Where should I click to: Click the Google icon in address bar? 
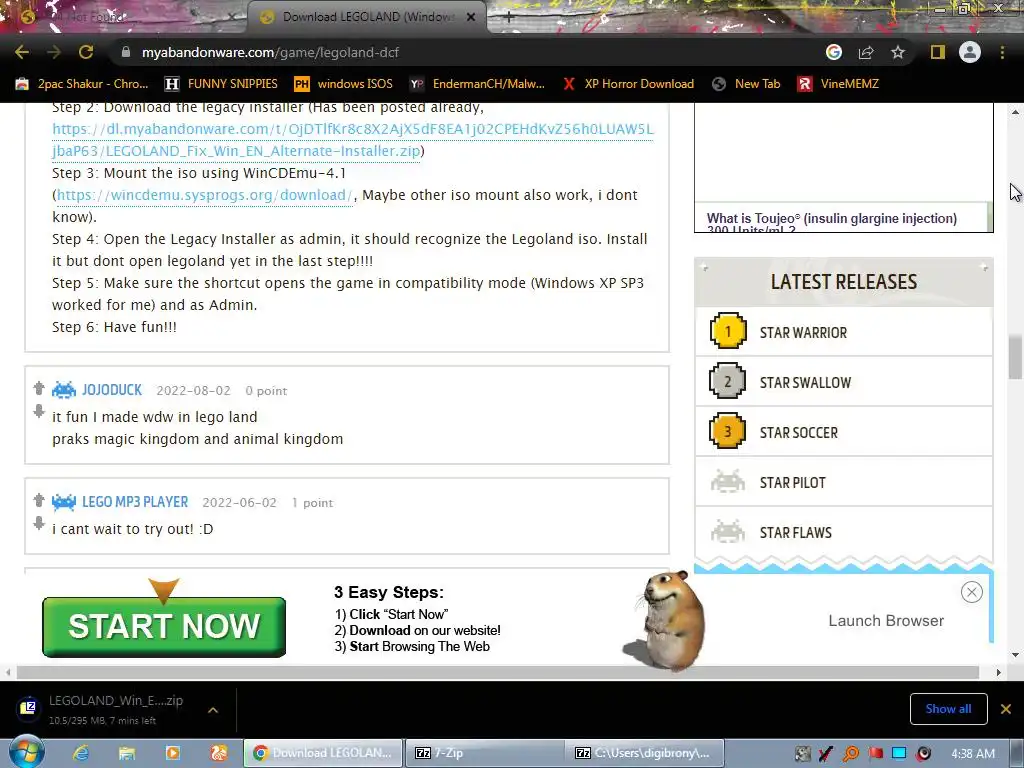pos(834,52)
